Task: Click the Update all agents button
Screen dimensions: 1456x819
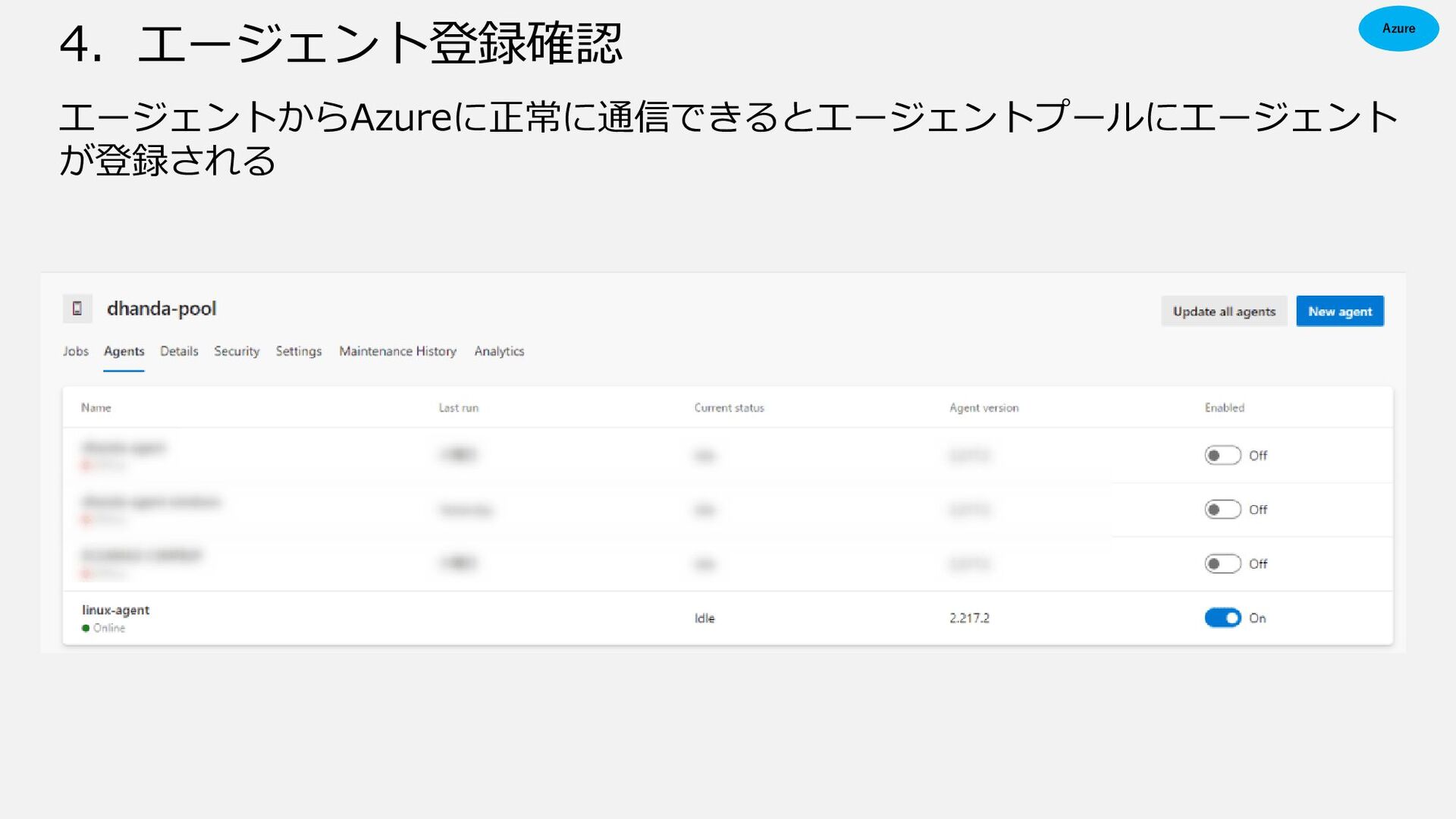Action: pos(1224,311)
